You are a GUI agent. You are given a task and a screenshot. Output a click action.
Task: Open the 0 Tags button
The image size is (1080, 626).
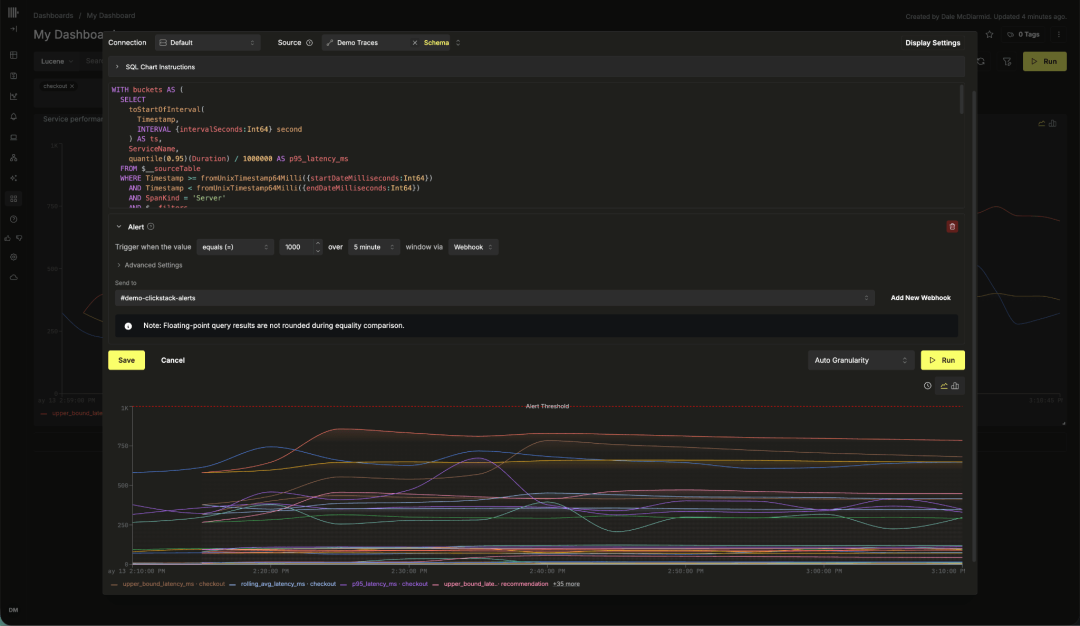(1024, 34)
